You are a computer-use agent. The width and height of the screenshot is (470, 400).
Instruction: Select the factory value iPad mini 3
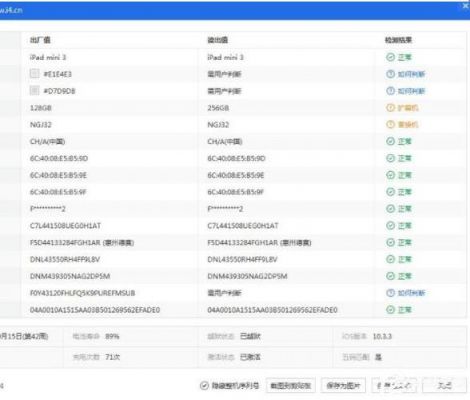tap(48, 57)
